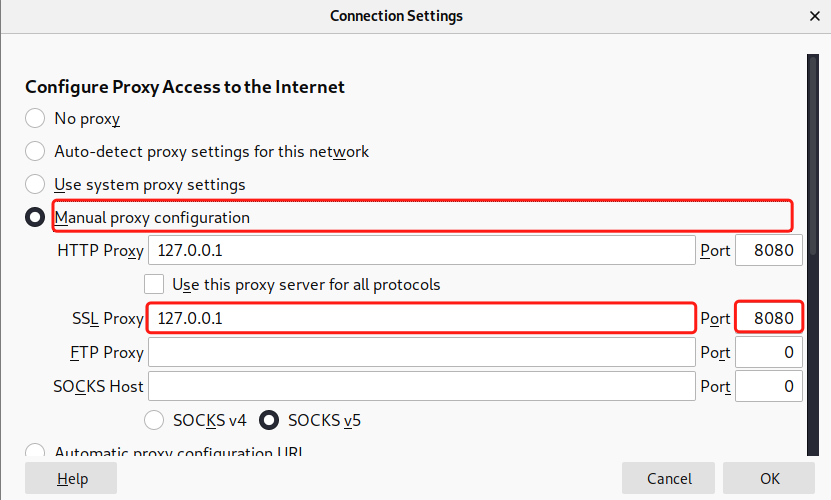Click the SSL Proxy address field
This screenshot has width=831, height=500.
(x=421, y=318)
